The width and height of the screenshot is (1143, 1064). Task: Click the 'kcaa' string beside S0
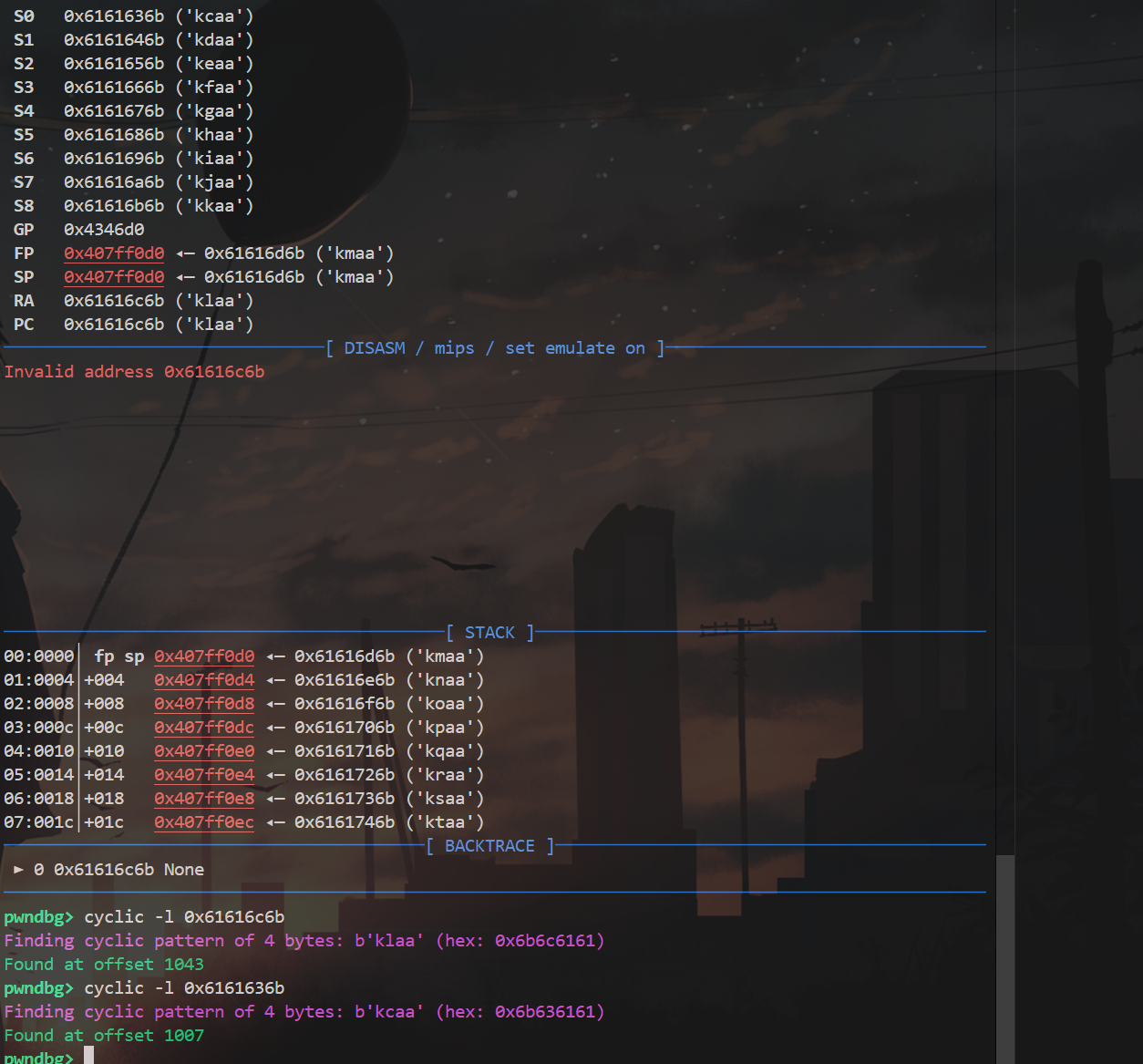(x=214, y=16)
